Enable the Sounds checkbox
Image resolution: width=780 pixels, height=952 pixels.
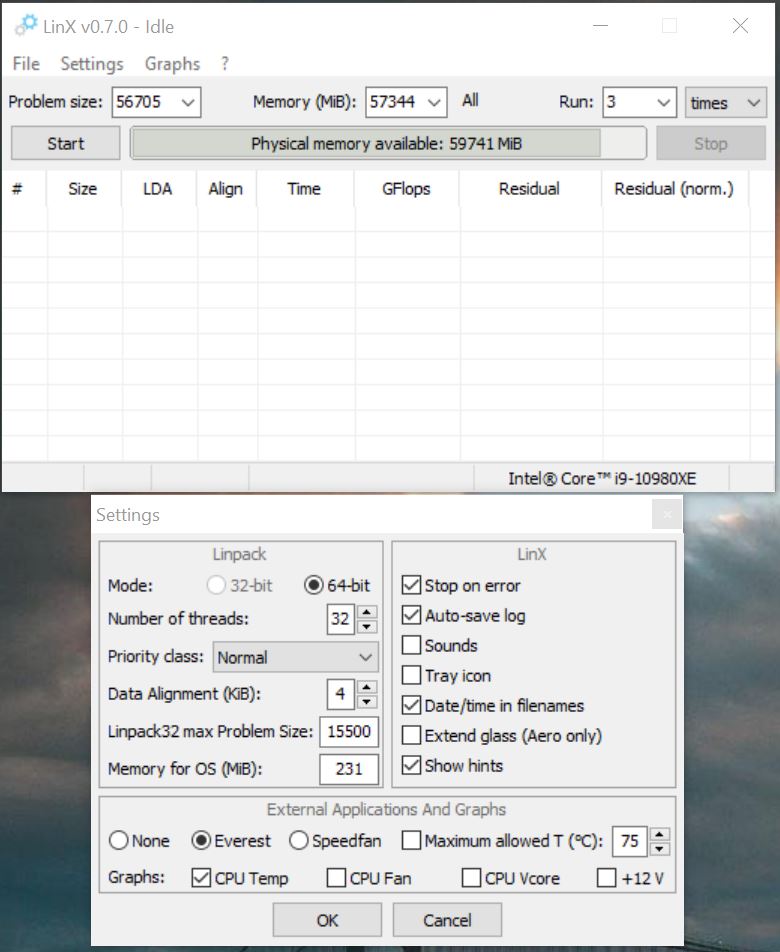point(412,645)
